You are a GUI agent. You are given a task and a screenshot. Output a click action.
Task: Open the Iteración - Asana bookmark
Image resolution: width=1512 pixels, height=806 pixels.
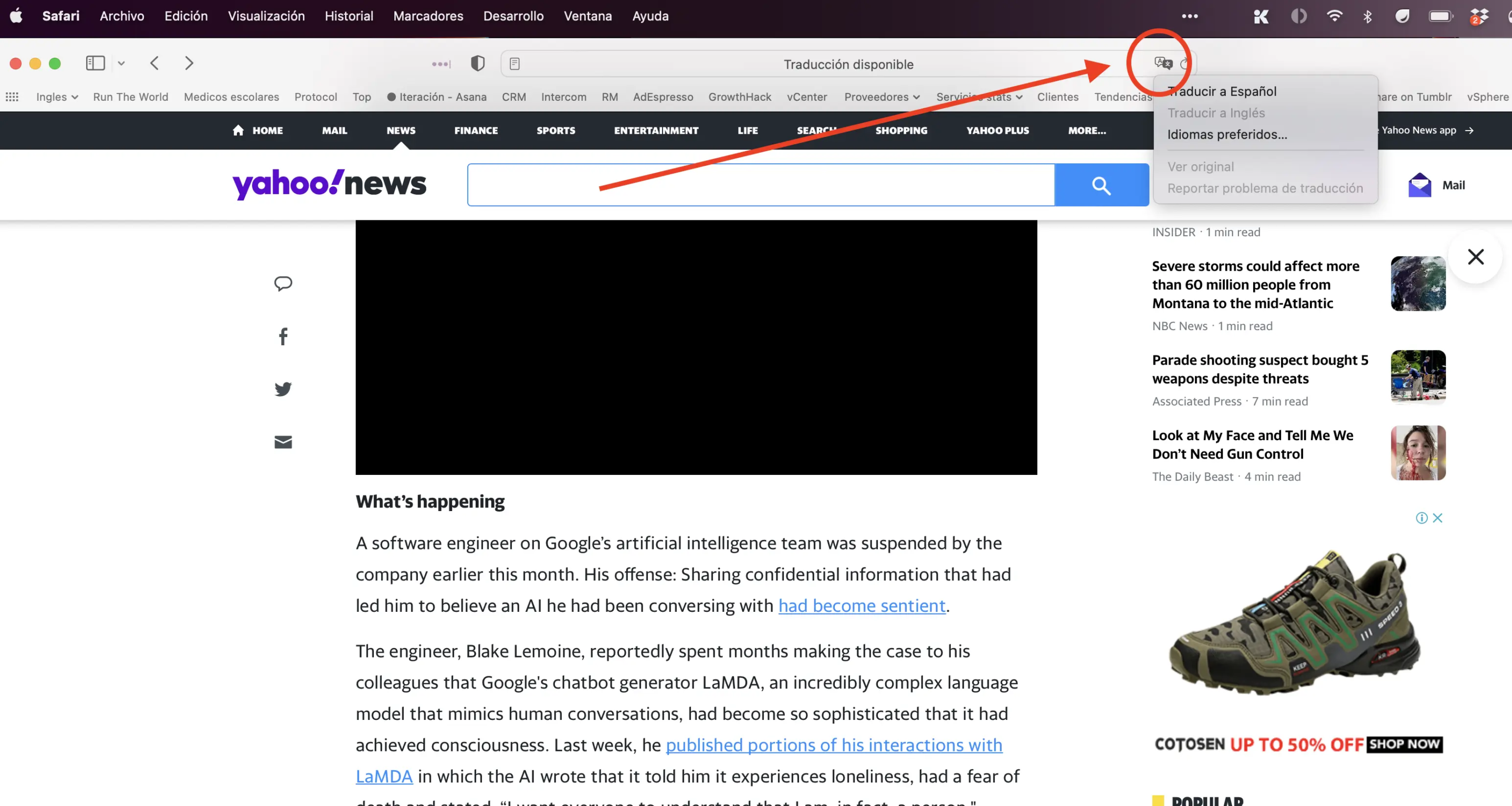coord(437,97)
